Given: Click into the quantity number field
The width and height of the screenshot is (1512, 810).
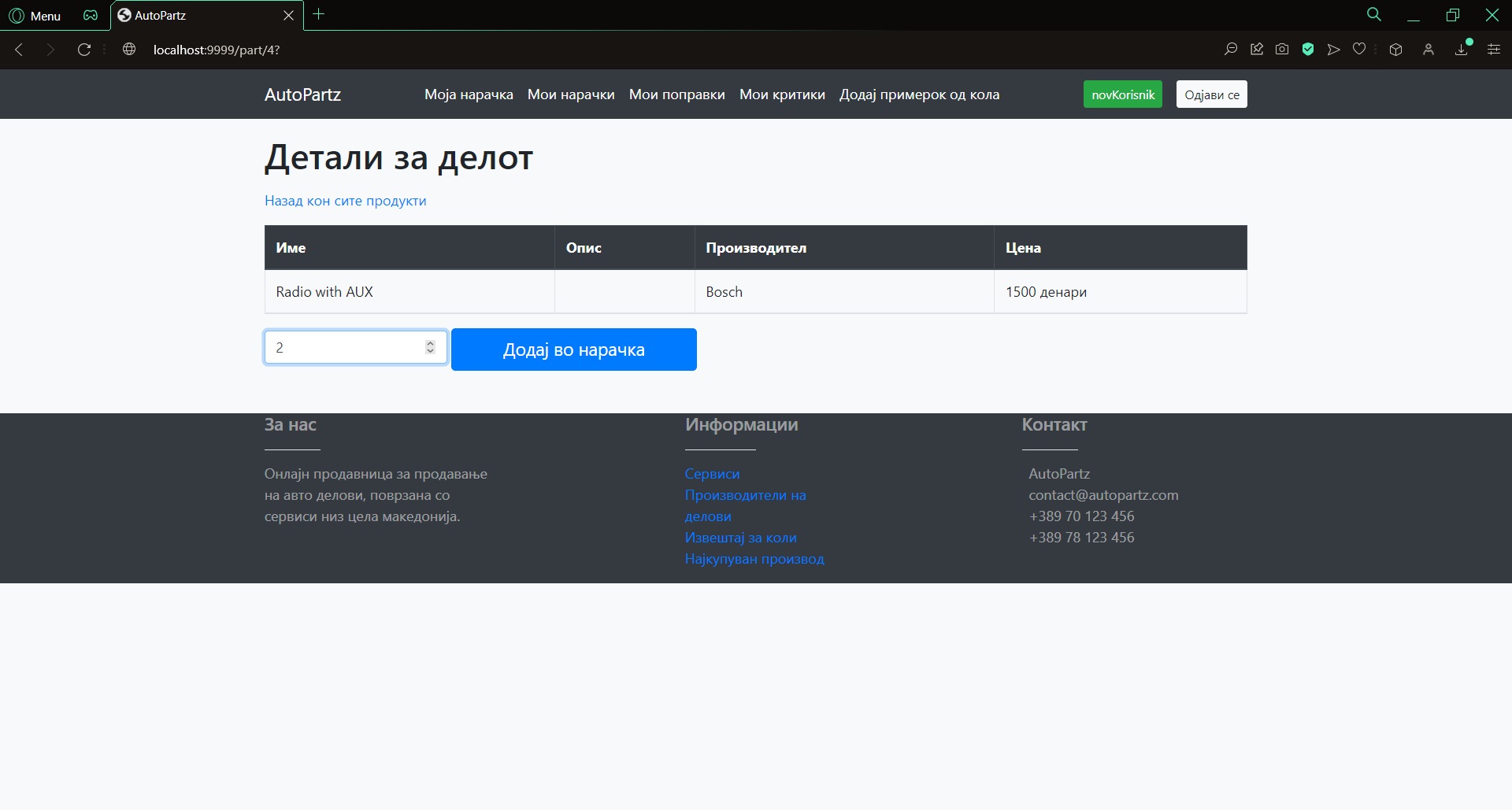Looking at the screenshot, I should point(343,347).
